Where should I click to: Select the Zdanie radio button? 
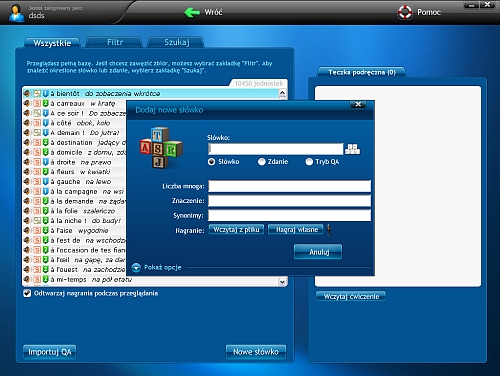point(262,162)
